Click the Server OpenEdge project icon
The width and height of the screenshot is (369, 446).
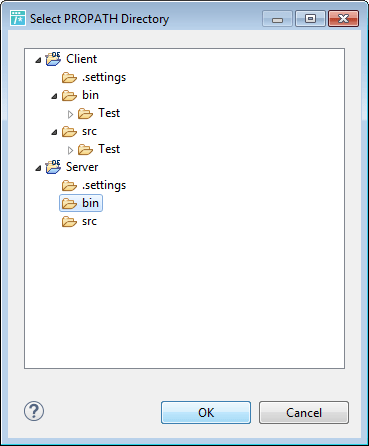tap(53, 167)
